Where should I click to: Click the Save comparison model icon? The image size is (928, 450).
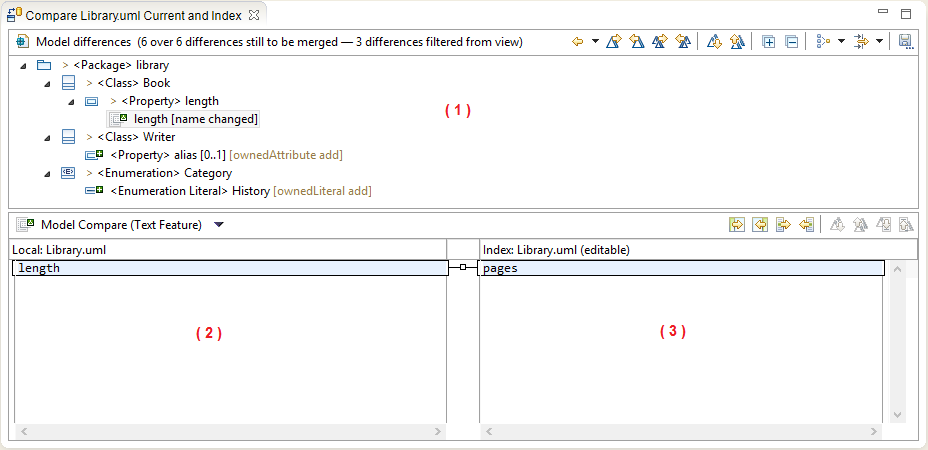[x=905, y=42]
